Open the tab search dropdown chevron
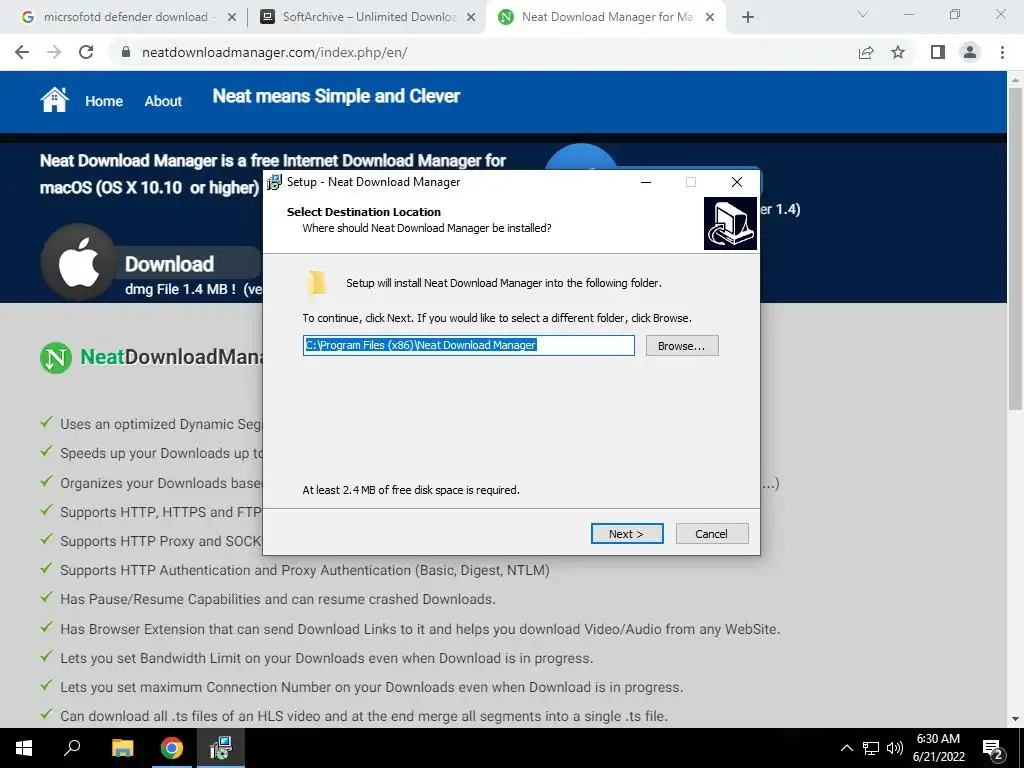This screenshot has height=768, width=1024. 863,14
